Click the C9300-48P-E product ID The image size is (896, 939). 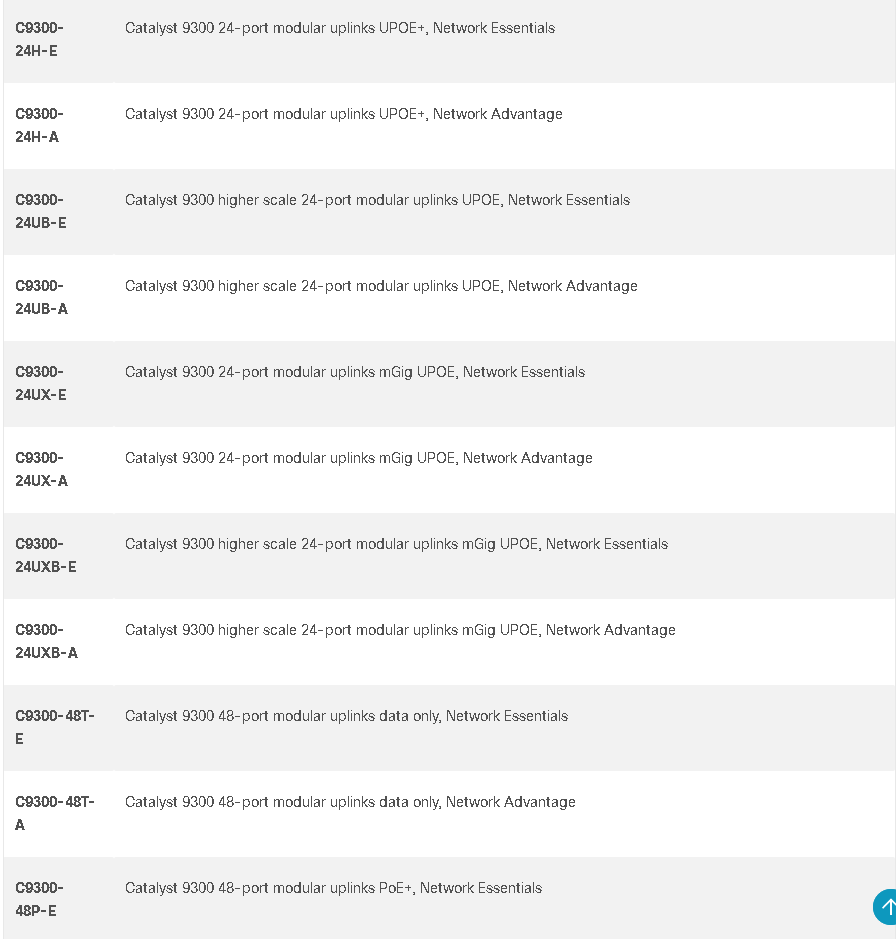pyautogui.click(x=39, y=899)
